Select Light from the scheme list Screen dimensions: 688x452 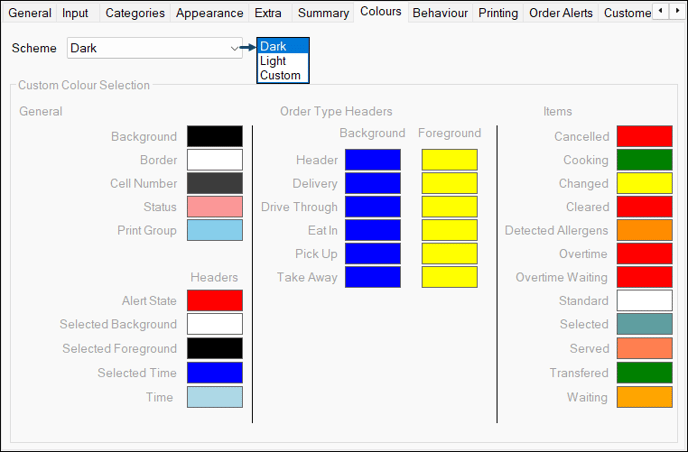point(273,61)
